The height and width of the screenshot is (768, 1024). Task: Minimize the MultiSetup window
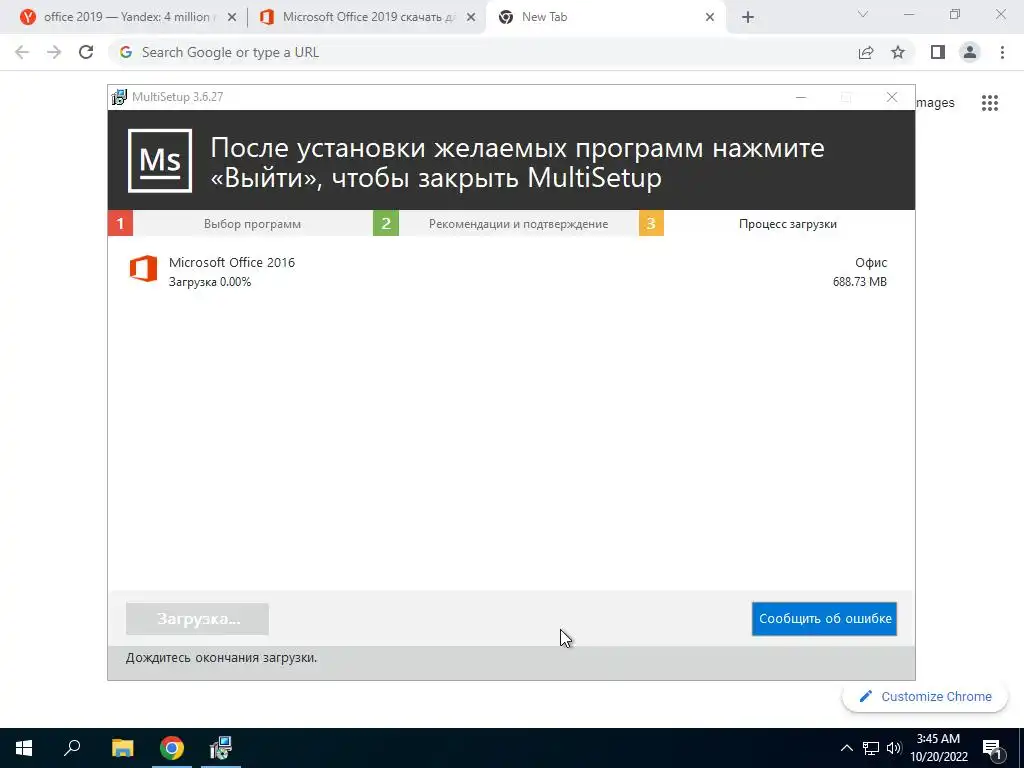pos(801,97)
